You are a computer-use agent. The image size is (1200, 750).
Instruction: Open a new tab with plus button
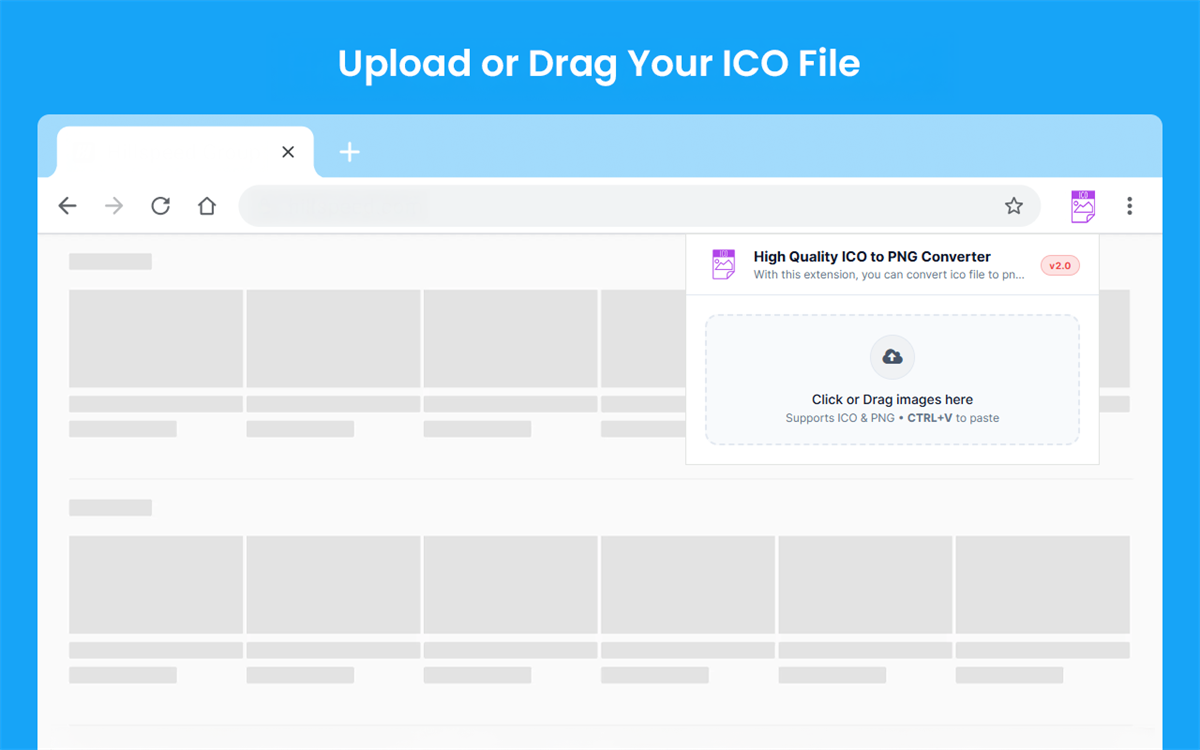[349, 152]
